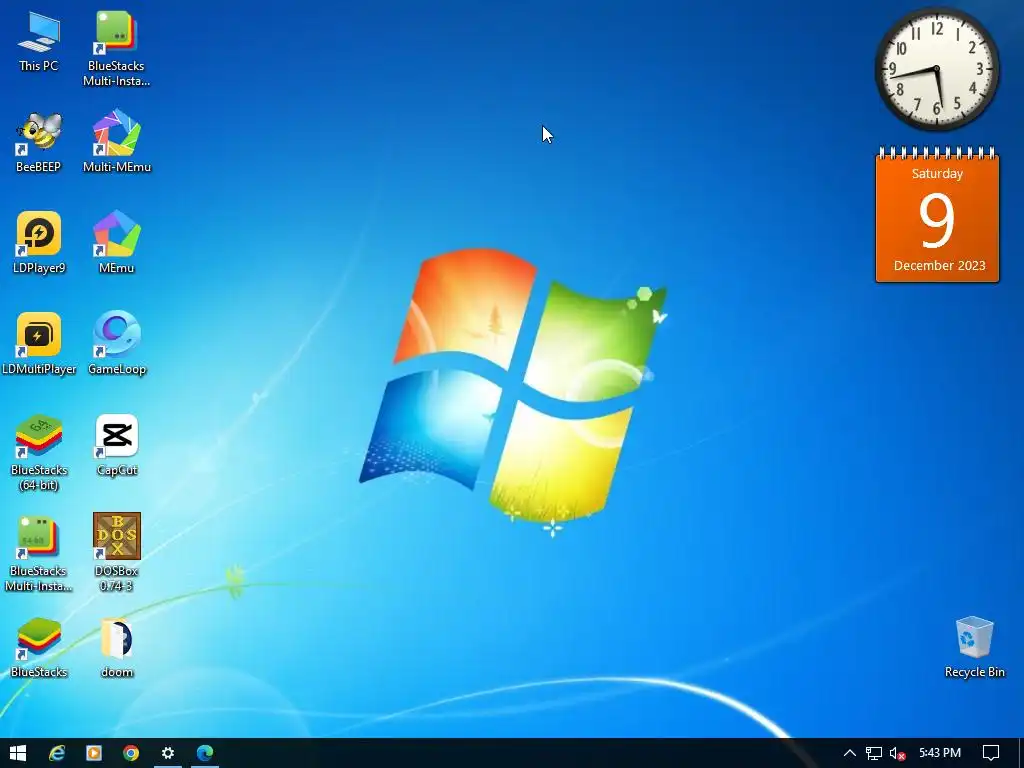Open the Settings gear on the taskbar
Viewport: 1024px width, 768px height.
click(x=168, y=753)
